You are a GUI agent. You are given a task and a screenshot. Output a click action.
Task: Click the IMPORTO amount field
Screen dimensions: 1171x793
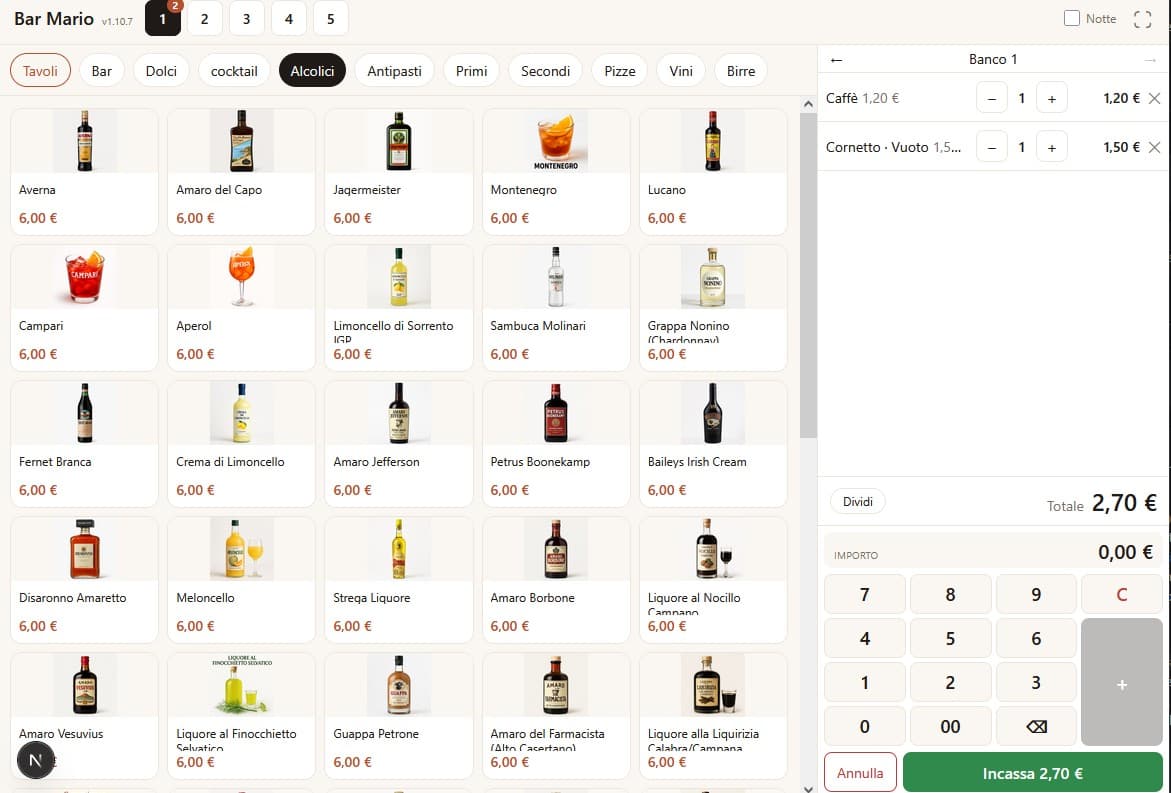pyautogui.click(x=993, y=552)
